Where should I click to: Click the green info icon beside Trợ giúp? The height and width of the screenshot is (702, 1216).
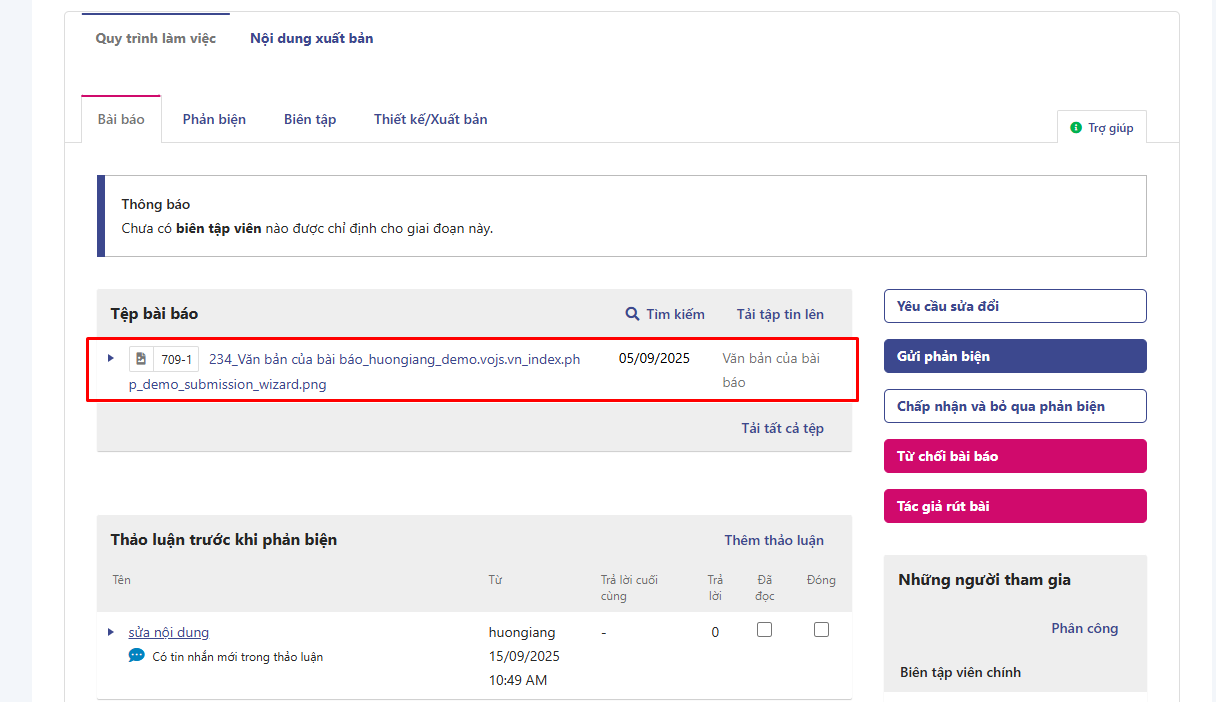1076,128
